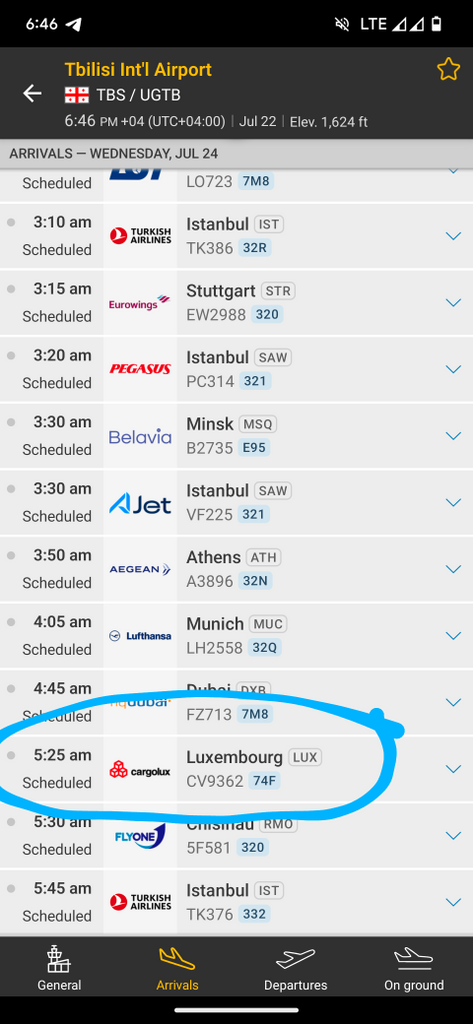Viewport: 473px width, 1024px height.
Task: Select the 74F aircraft type badge
Action: pyautogui.click(x=264, y=781)
